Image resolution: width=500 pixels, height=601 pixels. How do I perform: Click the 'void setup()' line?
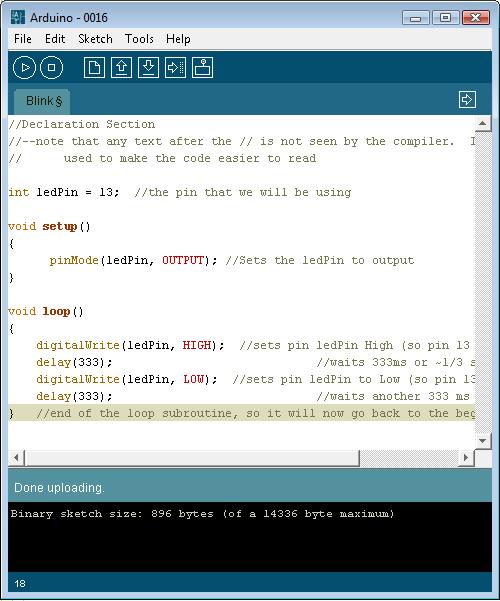coord(49,226)
